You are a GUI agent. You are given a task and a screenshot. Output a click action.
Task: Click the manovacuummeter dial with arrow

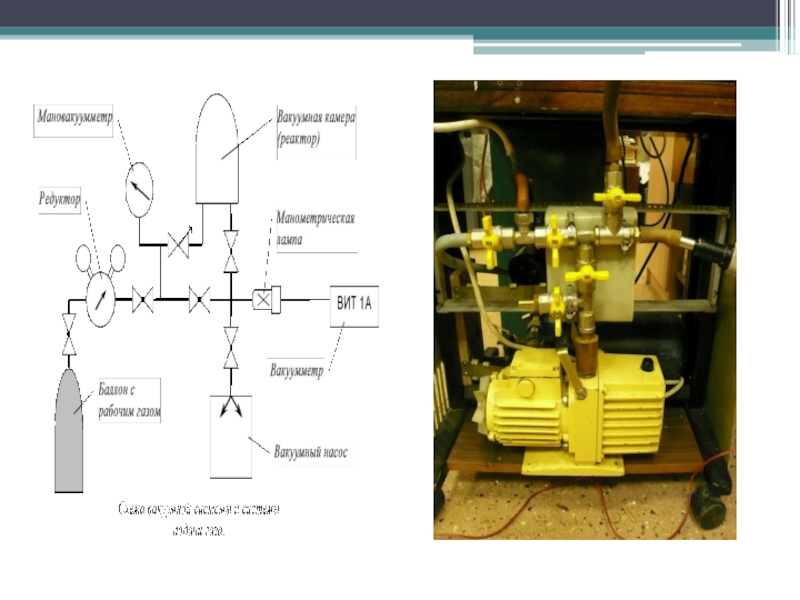tap(139, 189)
